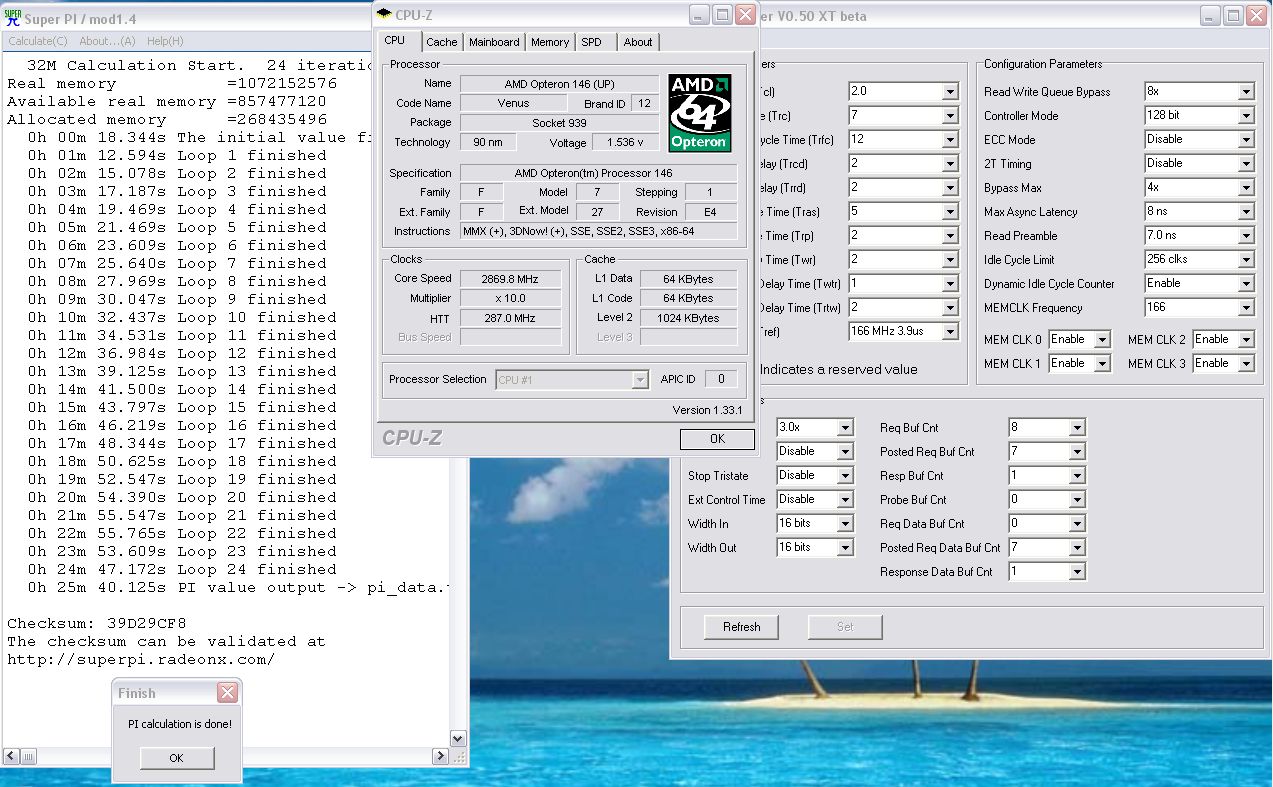This screenshot has width=1273, height=787.
Task: Maximize the A64 Tweaker window
Action: tap(1234, 16)
